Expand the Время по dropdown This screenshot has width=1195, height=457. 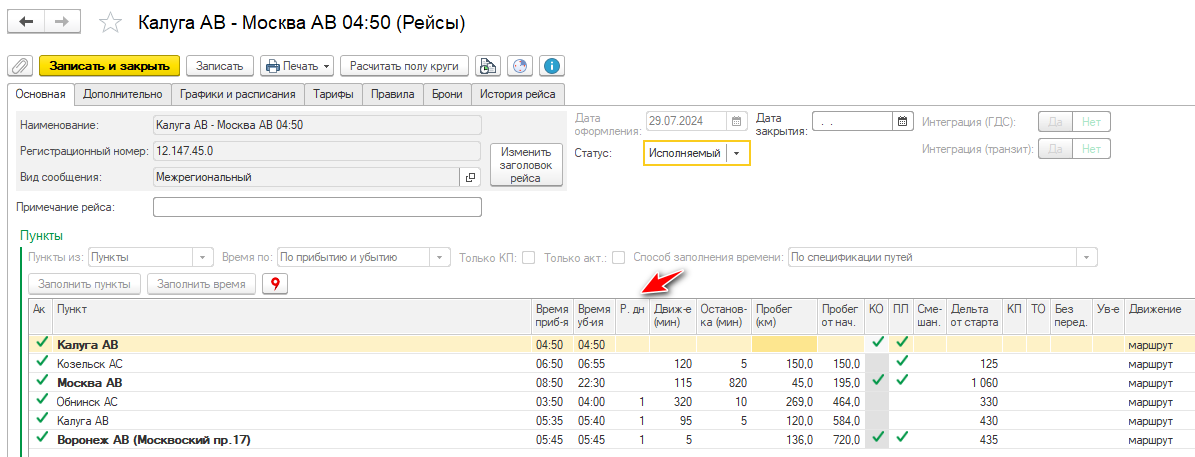(x=439, y=257)
